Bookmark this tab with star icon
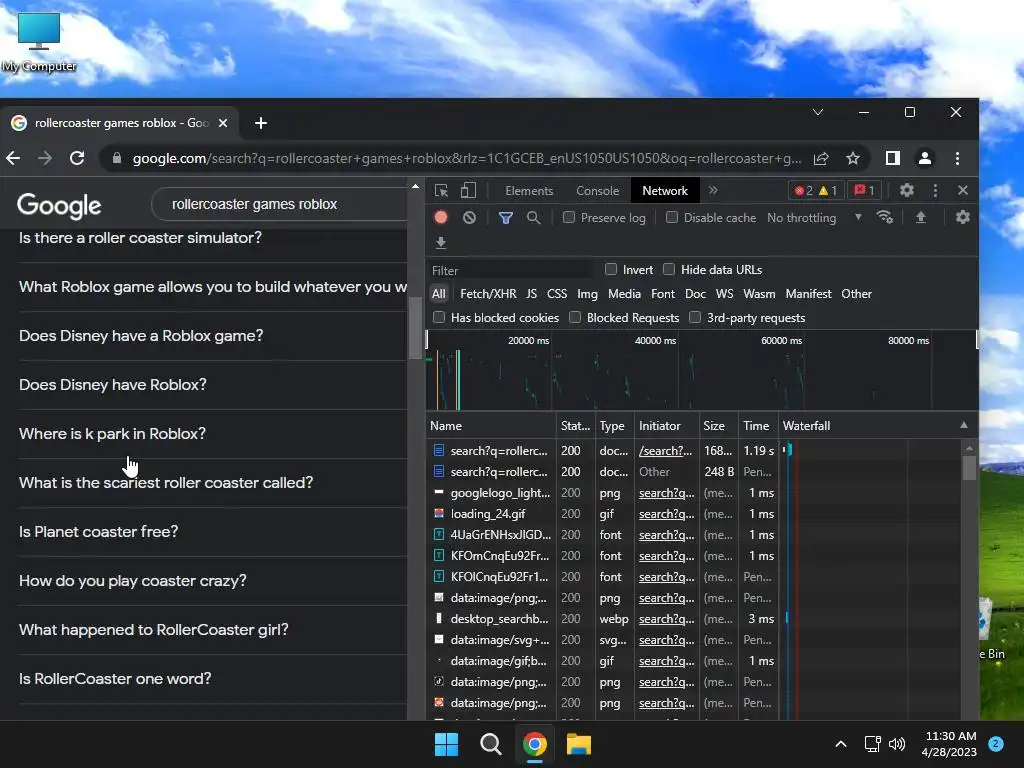This screenshot has height=768, width=1024. click(853, 158)
